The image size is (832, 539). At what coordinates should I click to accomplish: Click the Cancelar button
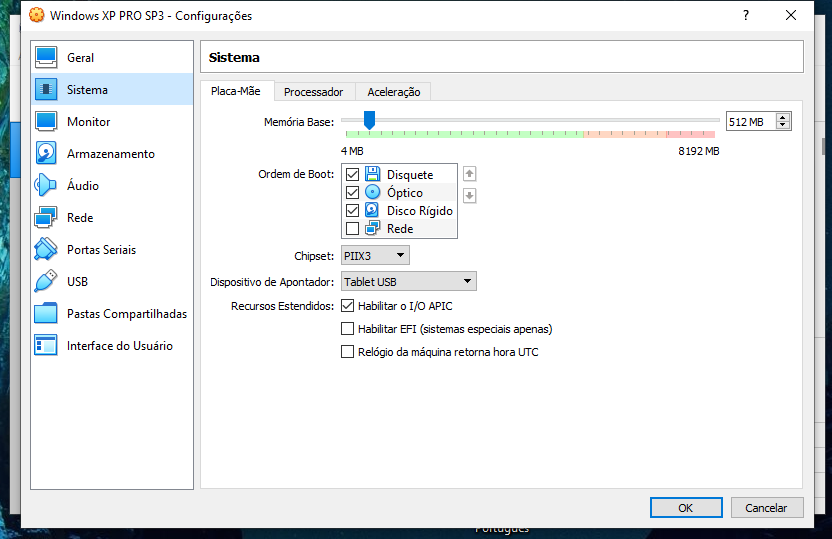coord(766,508)
